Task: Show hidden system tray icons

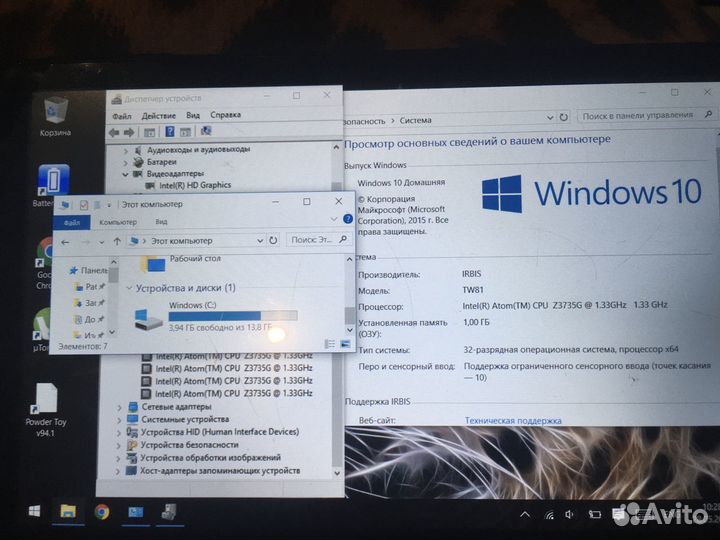Action: coord(525,515)
